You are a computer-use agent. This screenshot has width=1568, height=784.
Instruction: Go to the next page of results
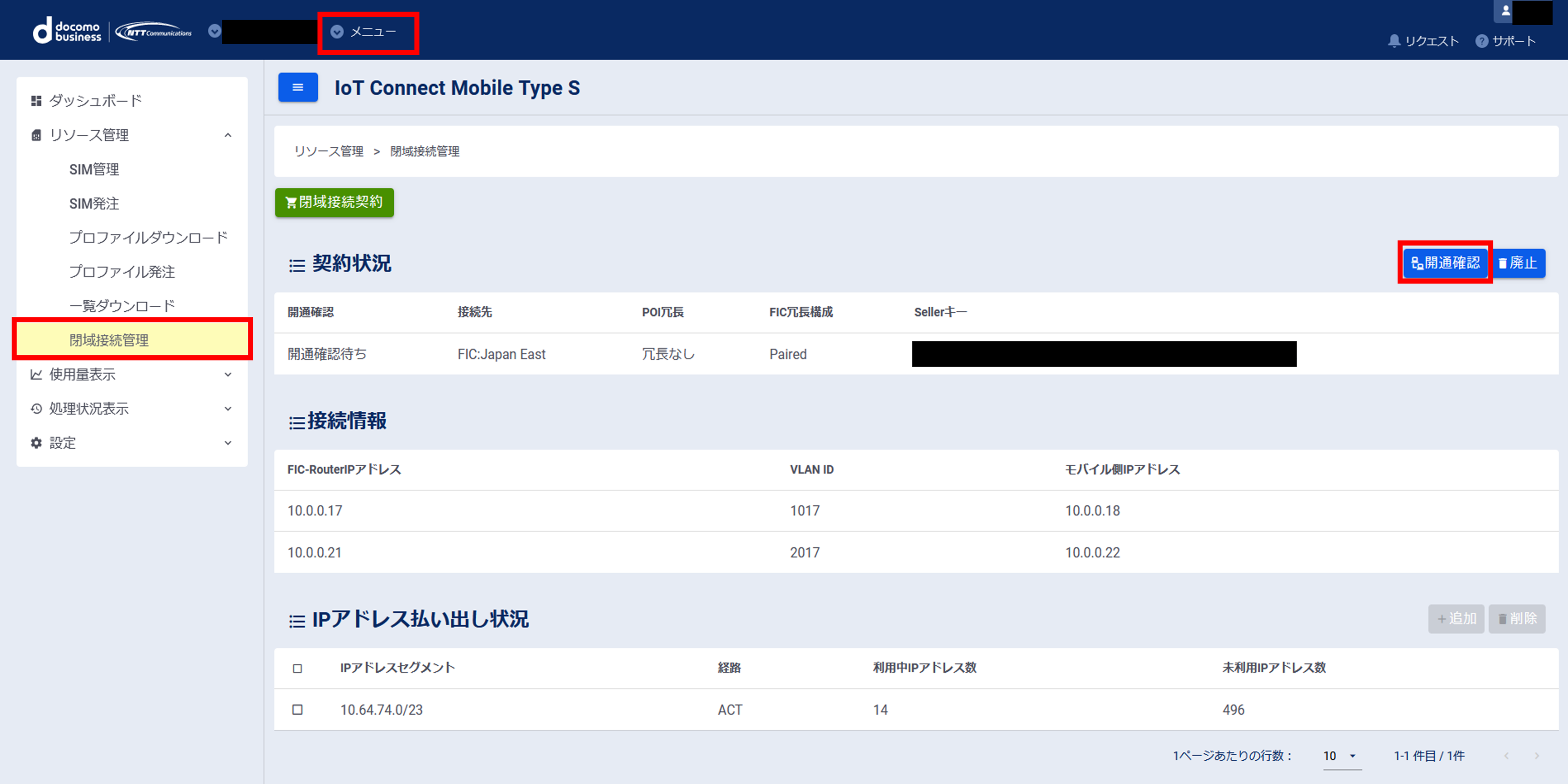click(x=1537, y=755)
